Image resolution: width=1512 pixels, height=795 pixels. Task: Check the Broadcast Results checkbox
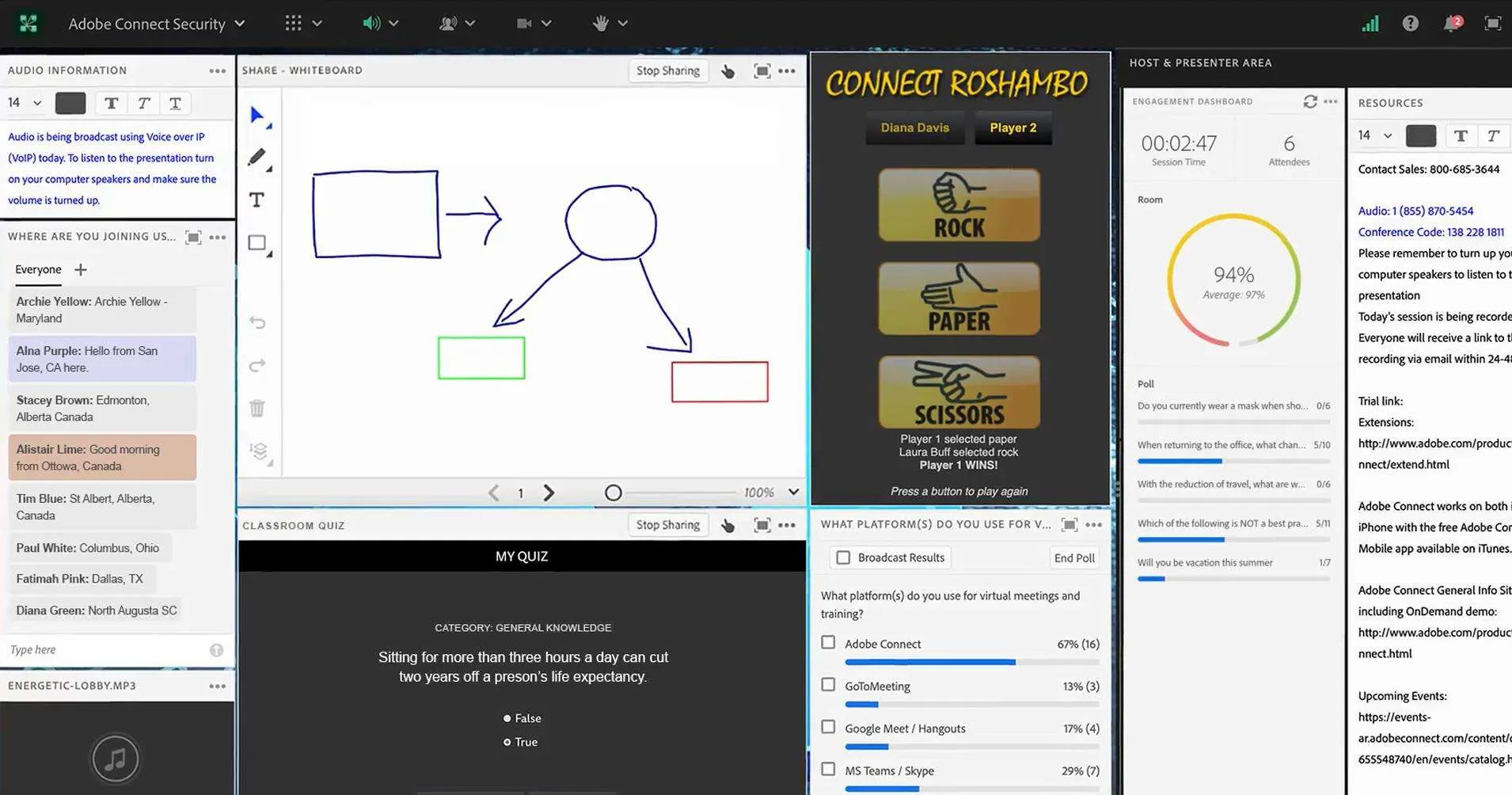pyautogui.click(x=843, y=557)
